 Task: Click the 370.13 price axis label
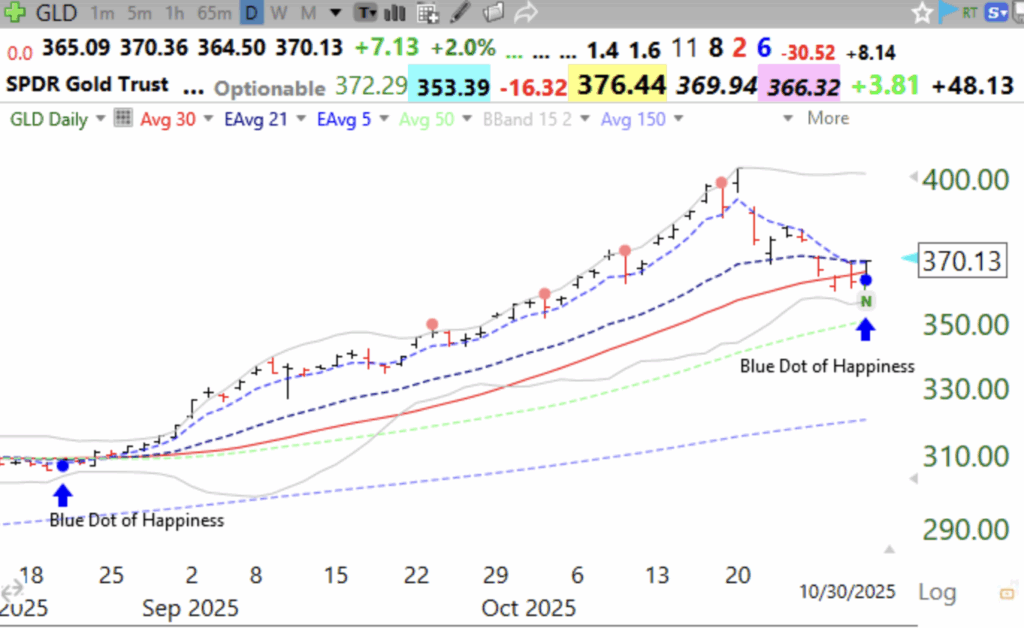tap(961, 261)
